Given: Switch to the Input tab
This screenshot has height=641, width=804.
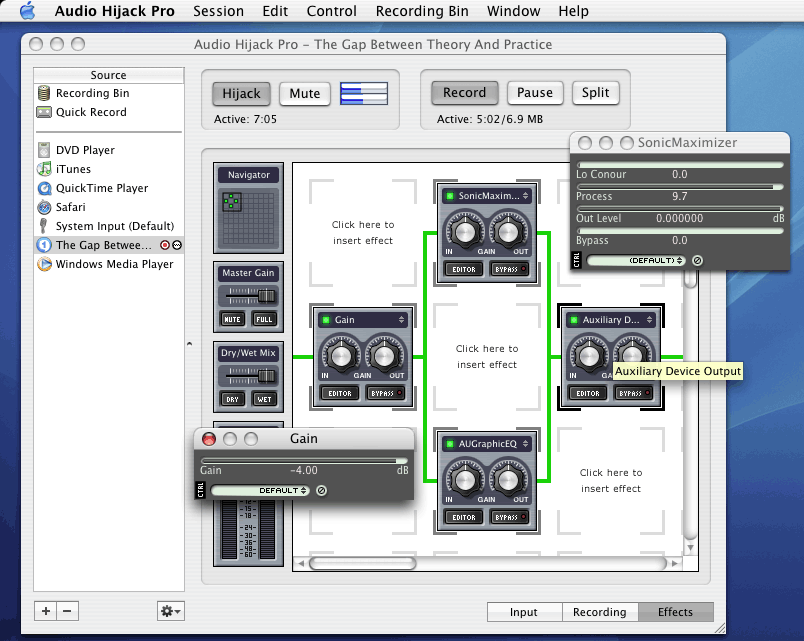Looking at the screenshot, I should pyautogui.click(x=524, y=611).
